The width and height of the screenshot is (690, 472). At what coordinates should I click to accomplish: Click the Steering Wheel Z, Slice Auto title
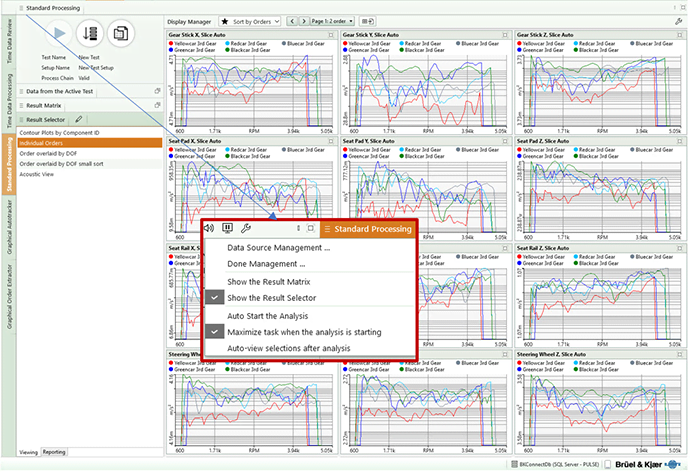551,354
